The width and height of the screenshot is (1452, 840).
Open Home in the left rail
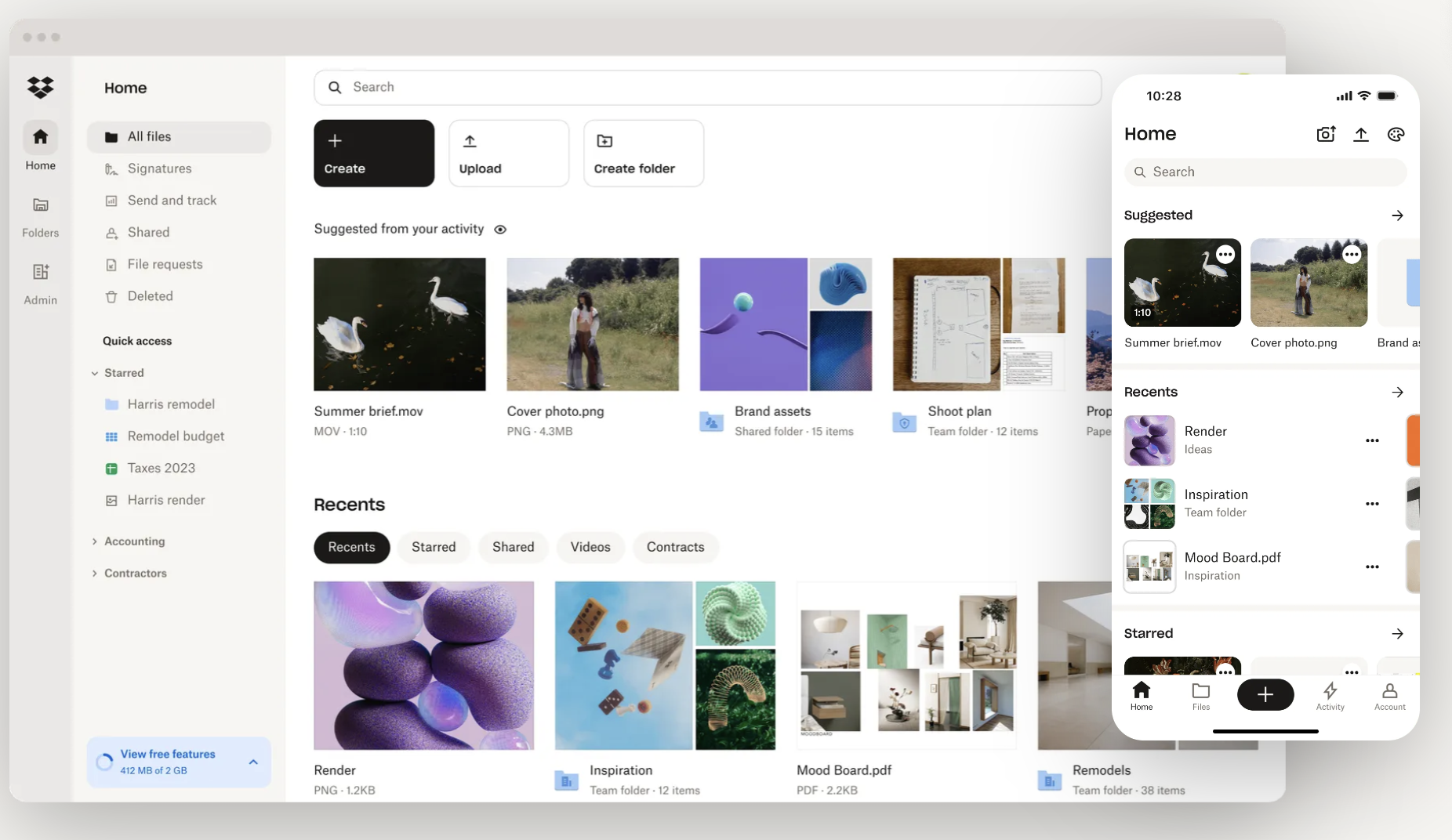40,147
